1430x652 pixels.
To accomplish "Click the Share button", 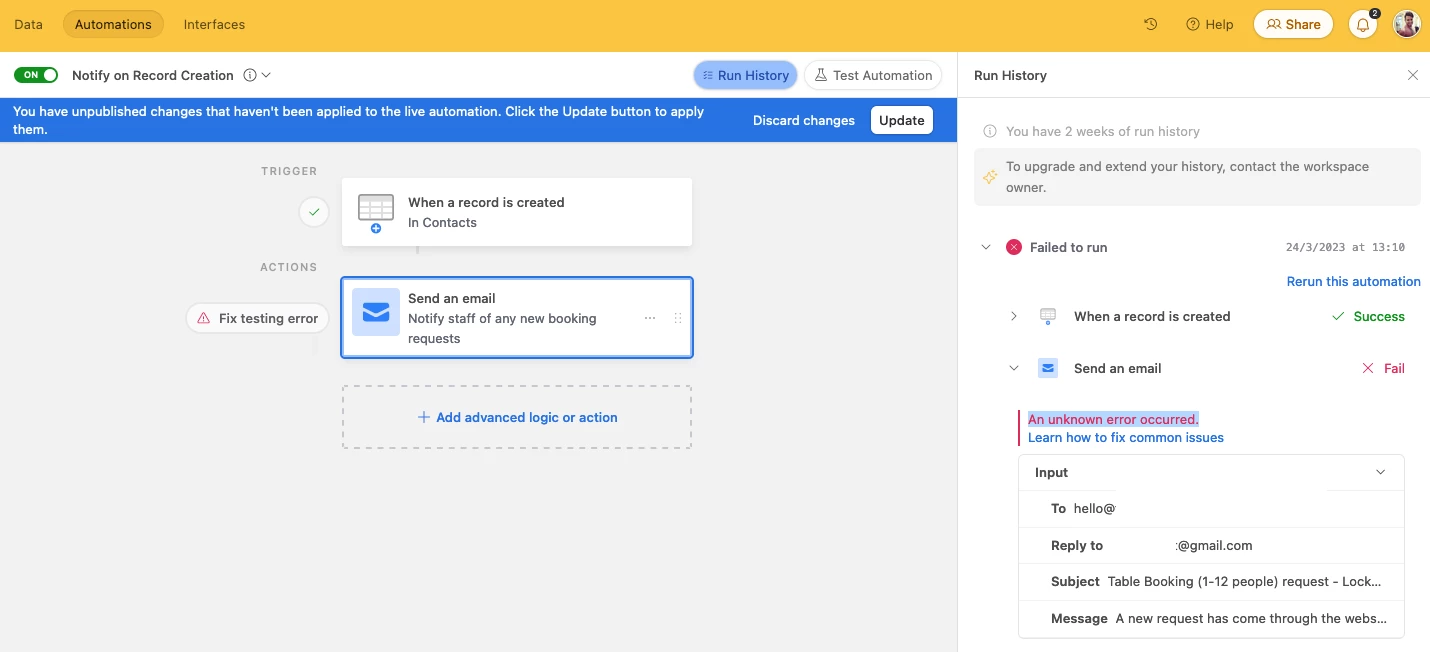I will [x=1293, y=24].
